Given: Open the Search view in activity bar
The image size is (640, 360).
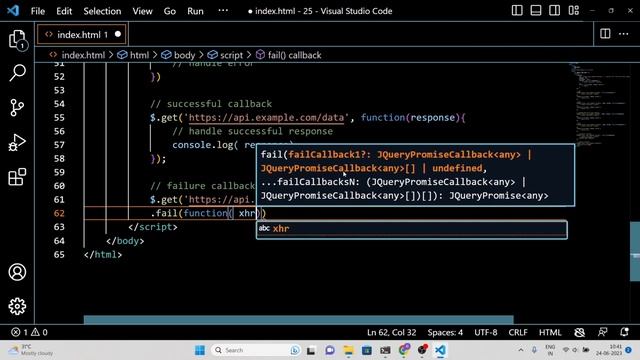Looking at the screenshot, I should (x=18, y=73).
